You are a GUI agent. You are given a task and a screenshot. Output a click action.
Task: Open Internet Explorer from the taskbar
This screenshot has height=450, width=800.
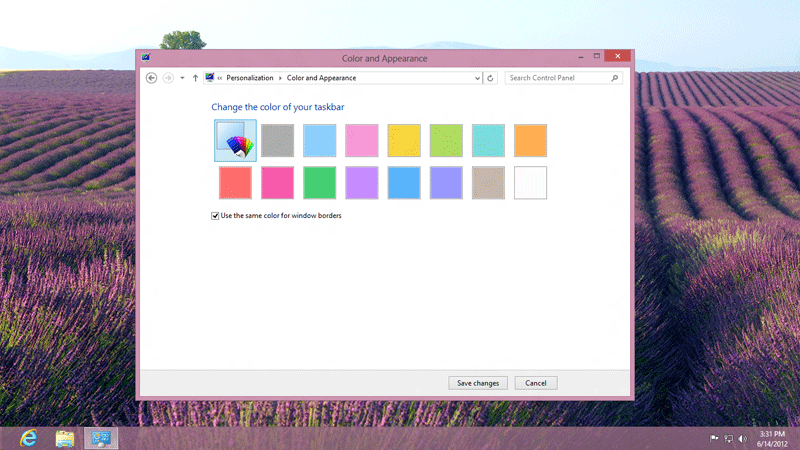[x=28, y=438]
